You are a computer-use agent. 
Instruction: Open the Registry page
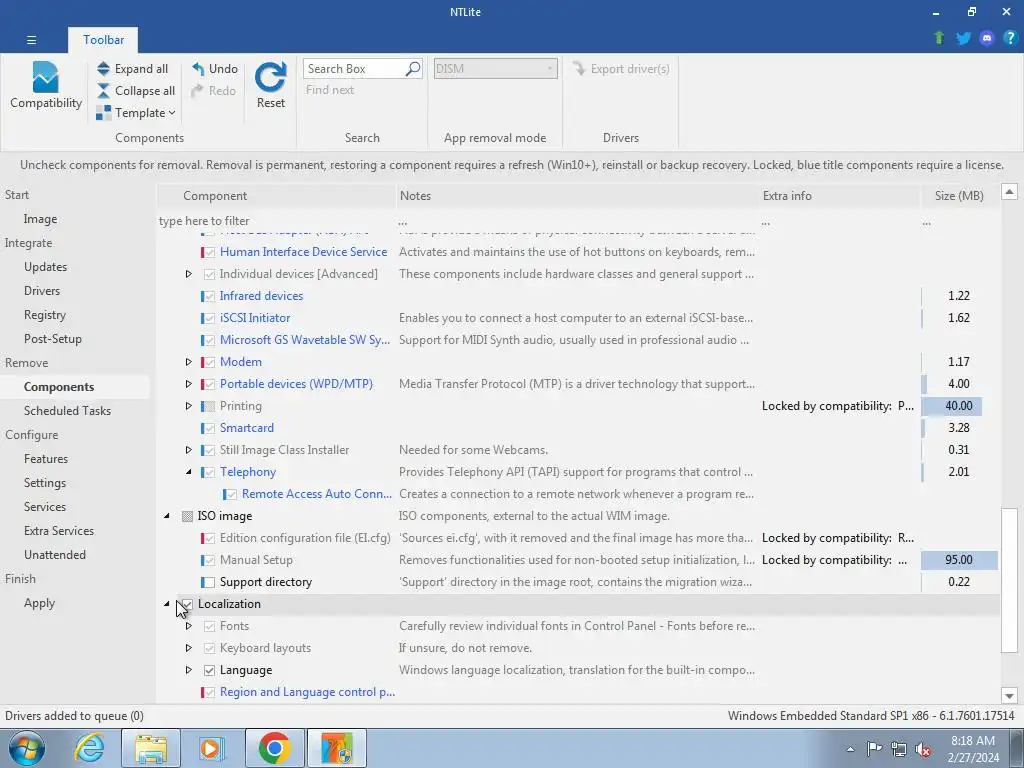(x=44, y=315)
